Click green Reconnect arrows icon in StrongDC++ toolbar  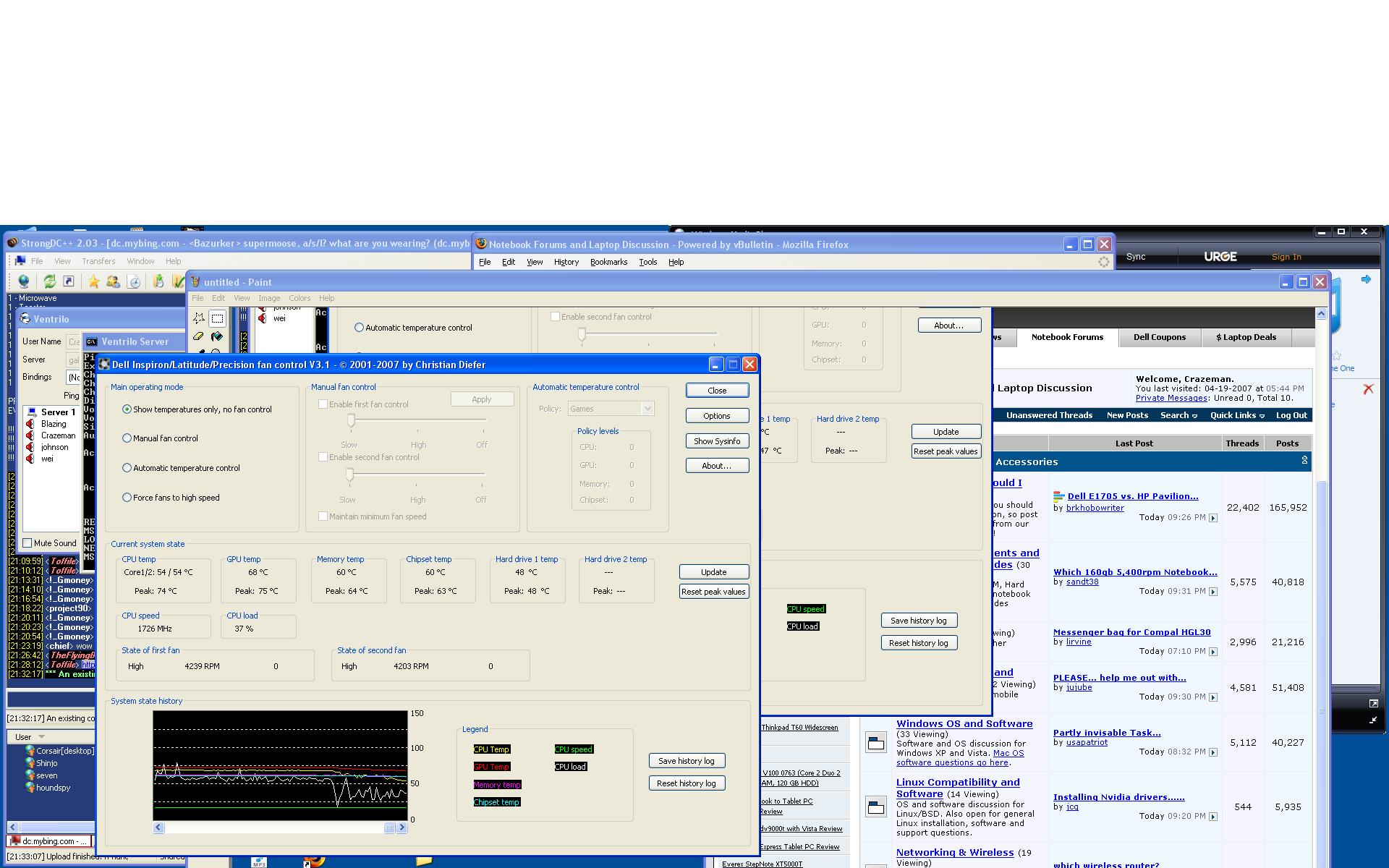point(49,281)
